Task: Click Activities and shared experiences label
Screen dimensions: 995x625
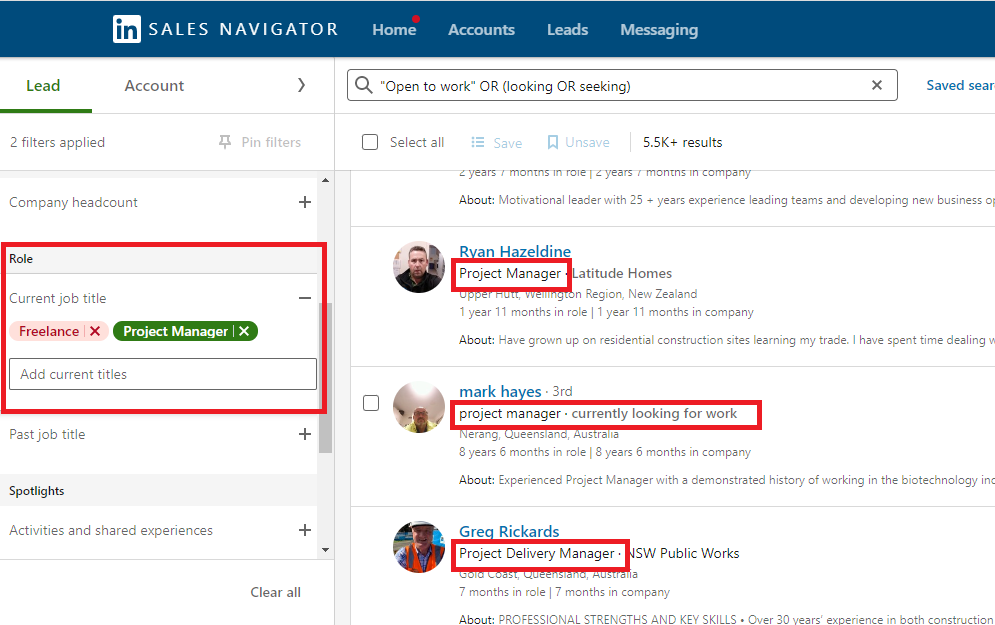Action: 111,530
